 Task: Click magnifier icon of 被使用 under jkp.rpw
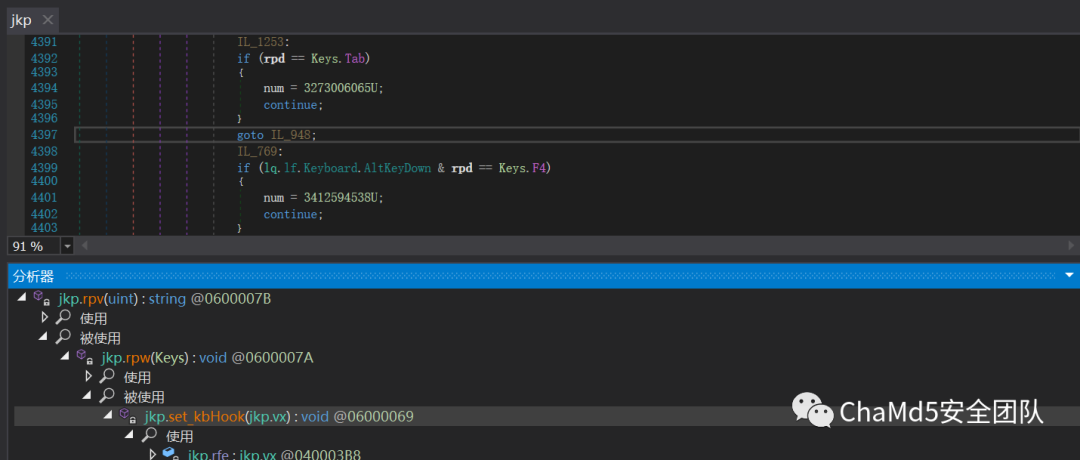click(107, 396)
